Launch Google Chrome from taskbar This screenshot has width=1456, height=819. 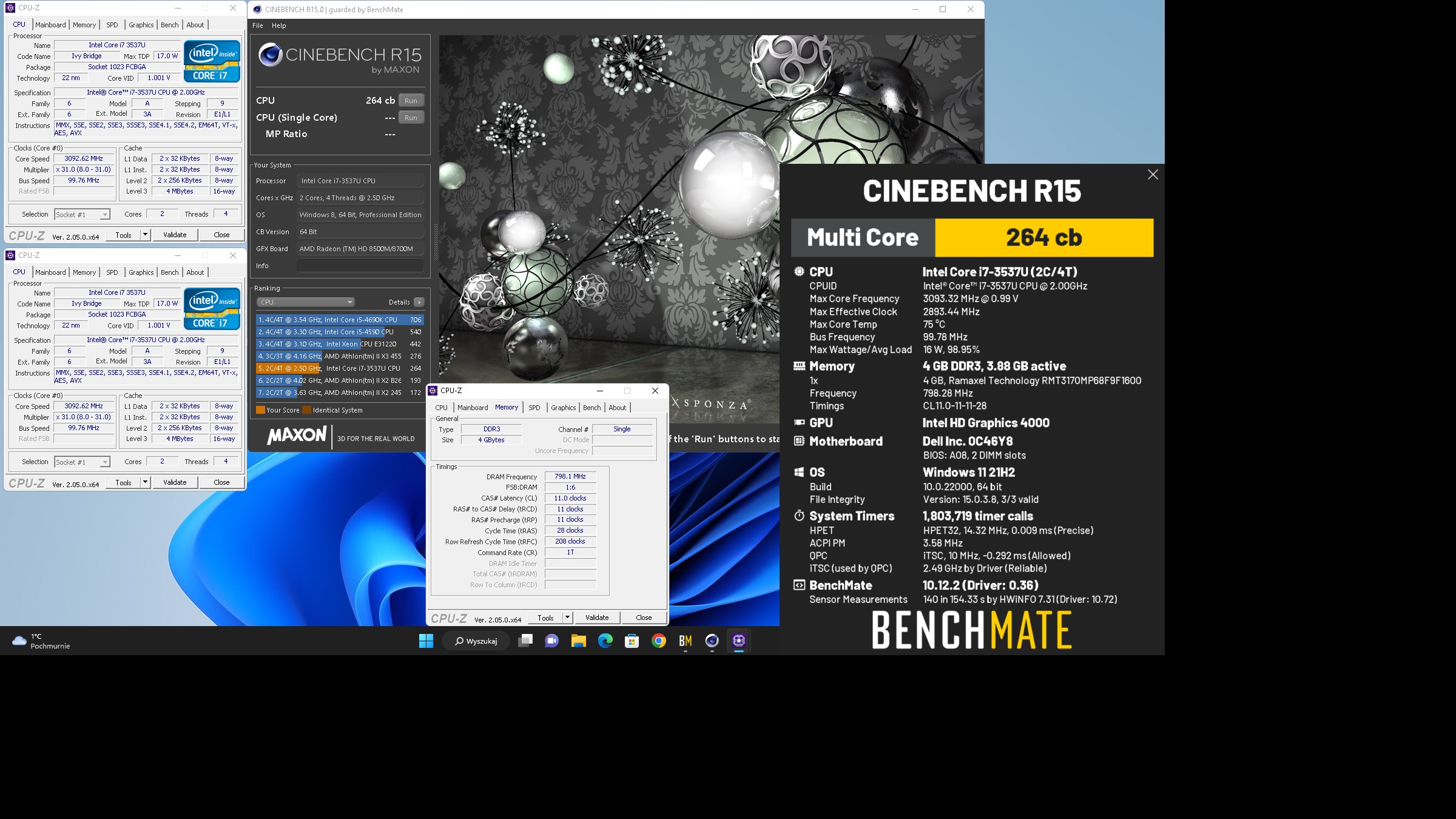(659, 641)
